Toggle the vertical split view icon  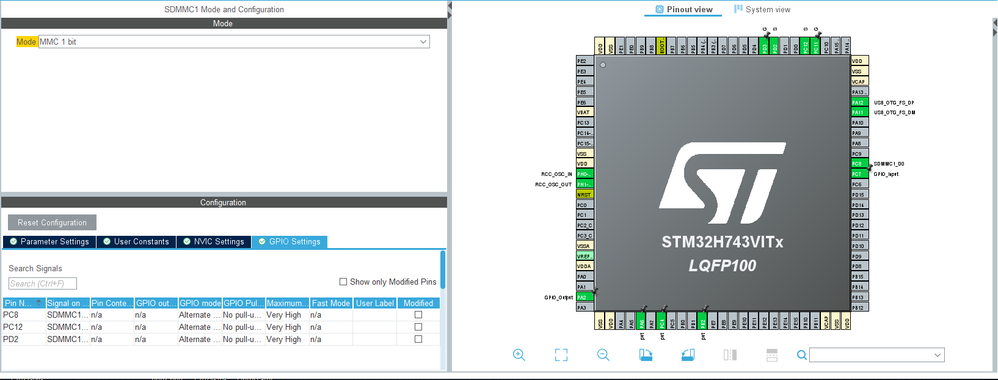coord(730,355)
